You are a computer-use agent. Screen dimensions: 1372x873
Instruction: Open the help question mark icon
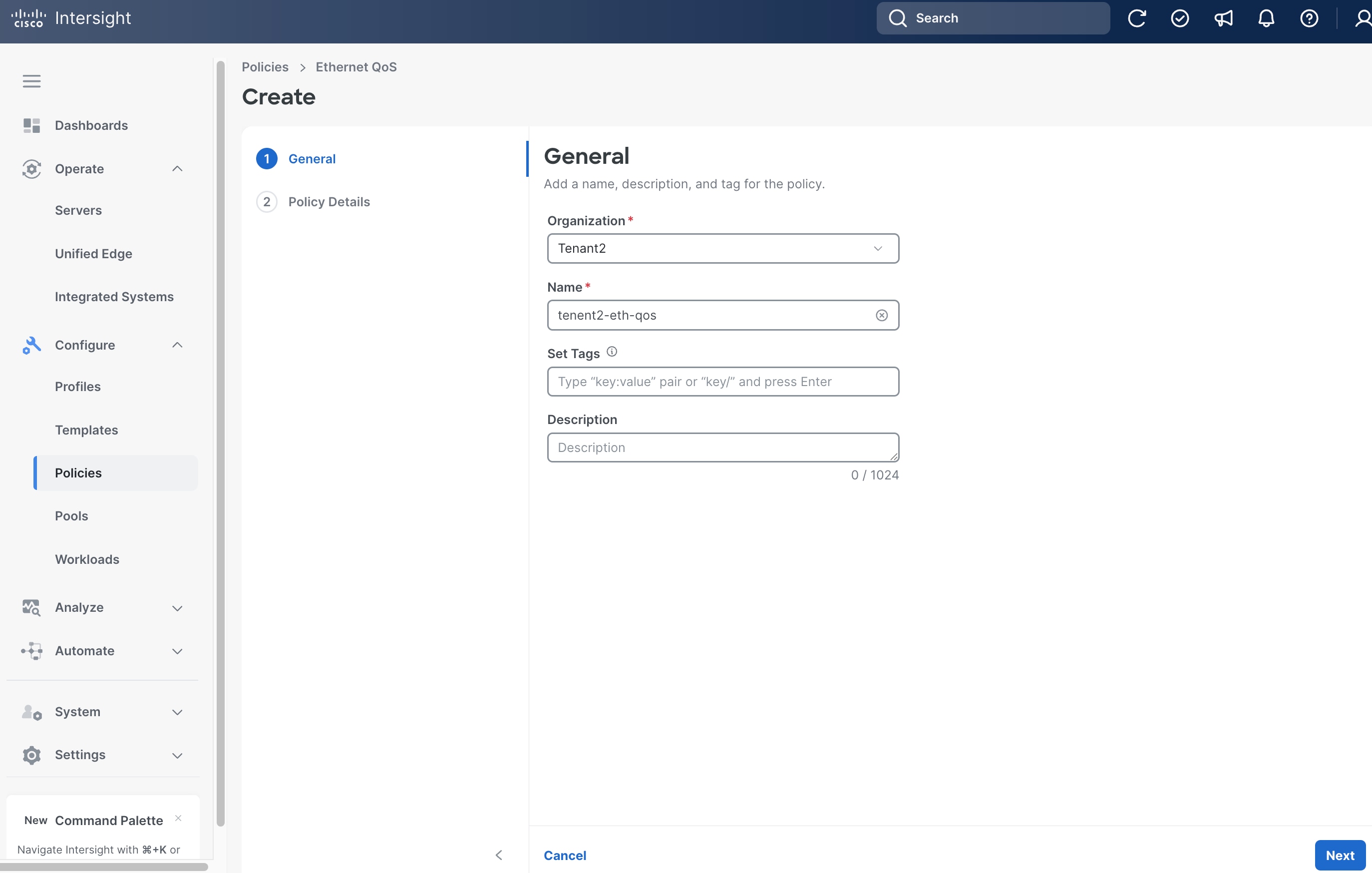point(1309,18)
